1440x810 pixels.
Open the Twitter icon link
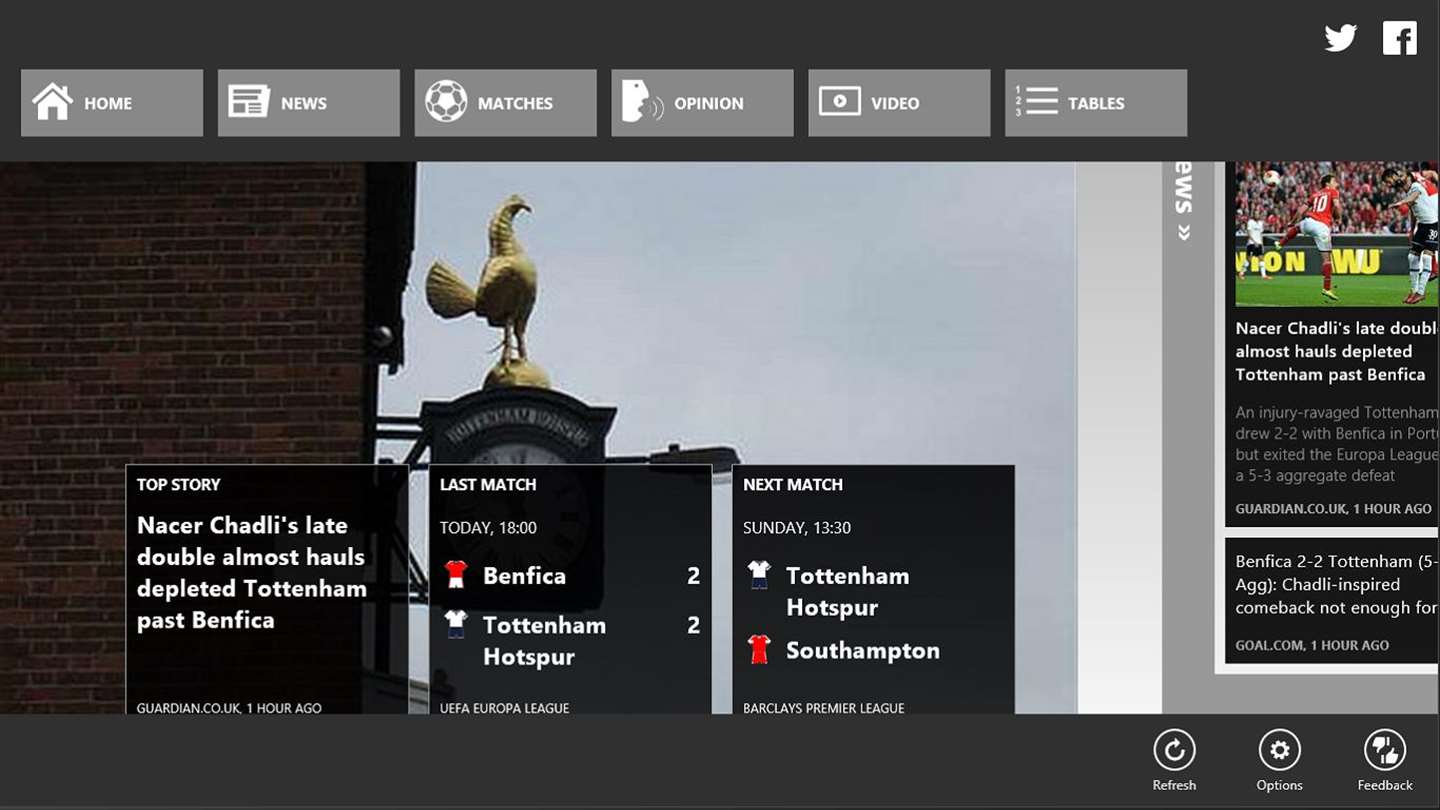(1340, 38)
